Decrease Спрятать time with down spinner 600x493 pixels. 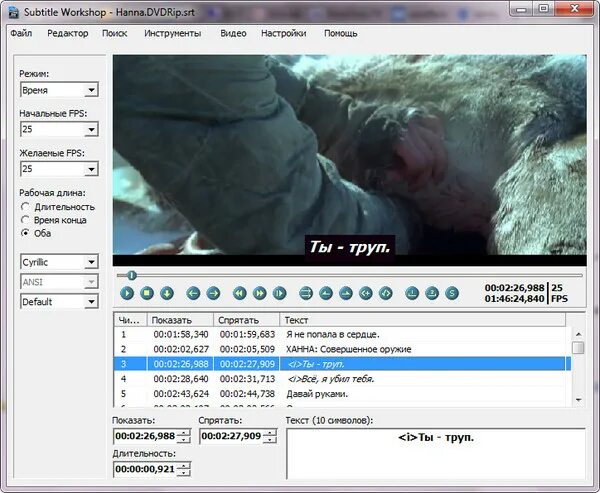270,440
